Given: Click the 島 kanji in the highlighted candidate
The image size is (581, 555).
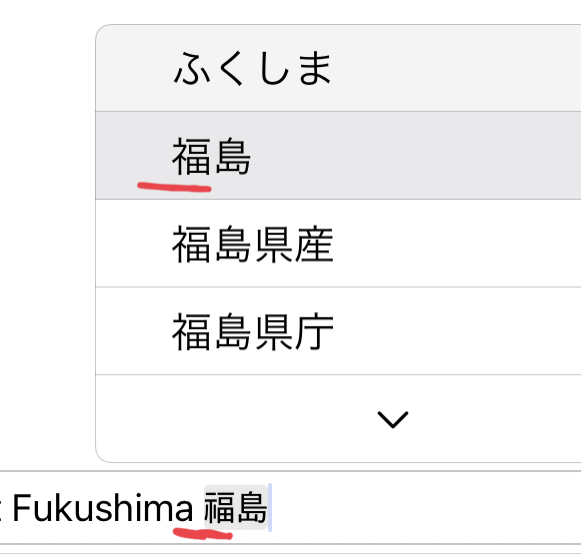Looking at the screenshot, I should pos(233,156).
